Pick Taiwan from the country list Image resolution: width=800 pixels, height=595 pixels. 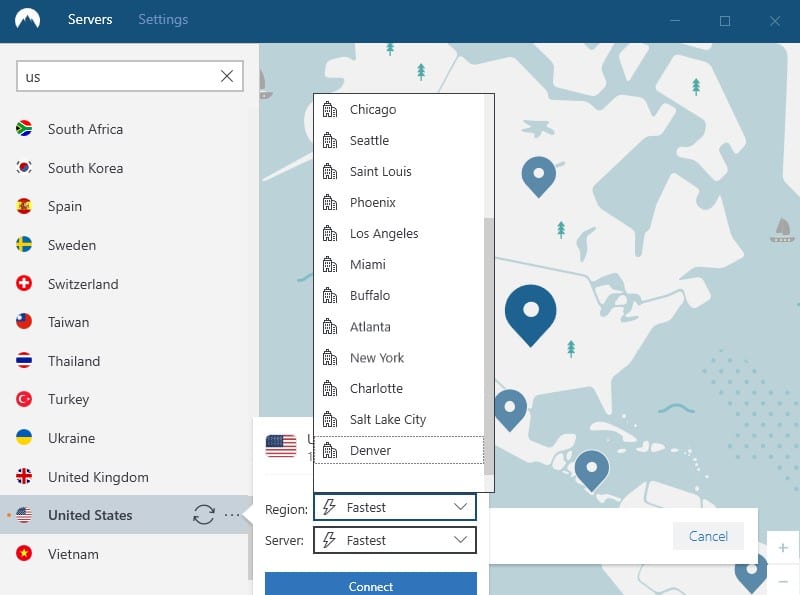point(68,322)
